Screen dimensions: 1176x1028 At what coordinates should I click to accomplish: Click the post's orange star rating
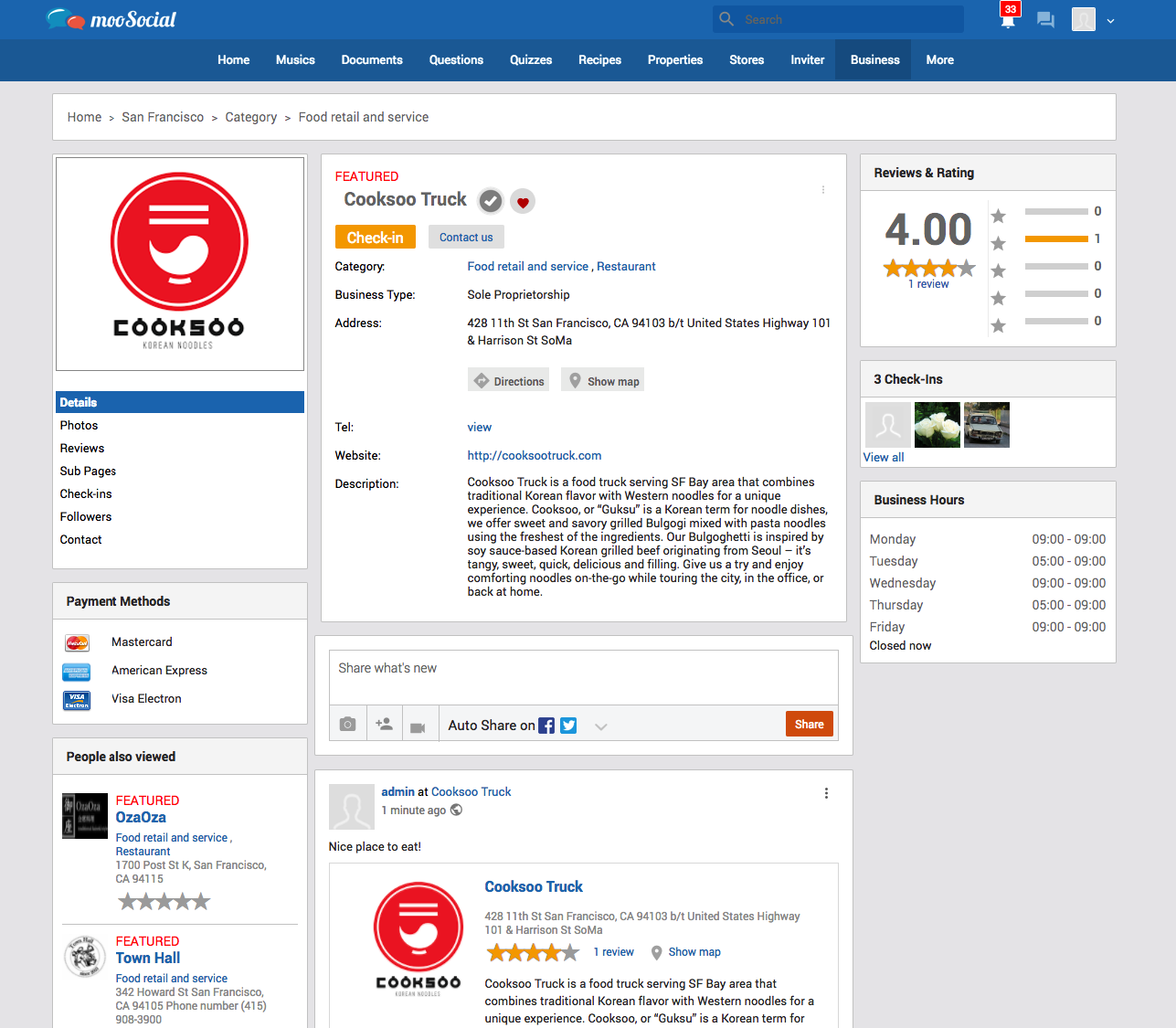pyautogui.click(x=533, y=953)
